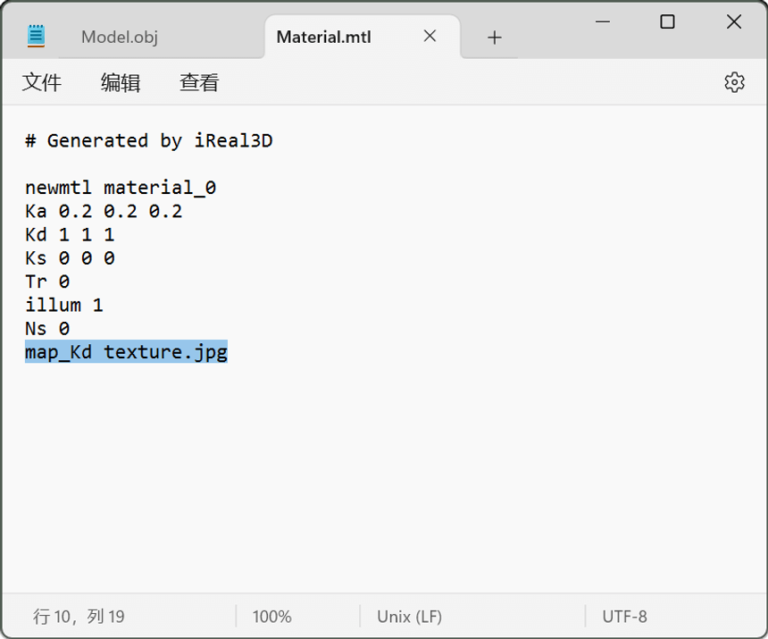Click the highlighted map_Kd texture.jpg line
768x639 pixels.
point(126,352)
